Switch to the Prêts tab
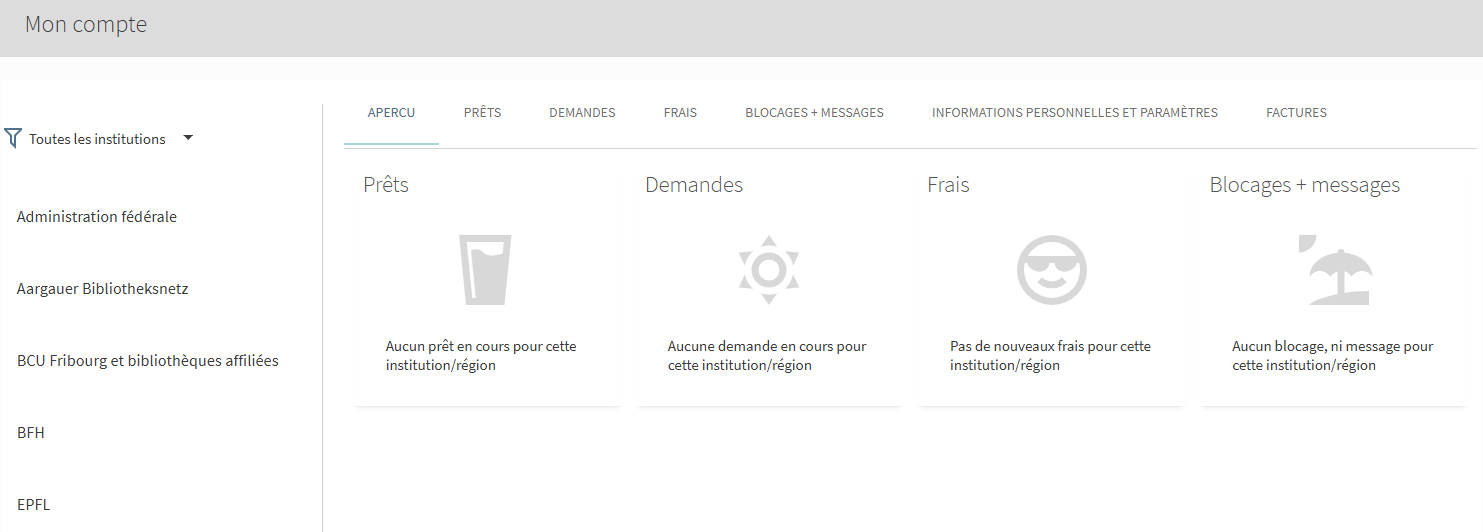1483x532 pixels. click(x=482, y=113)
